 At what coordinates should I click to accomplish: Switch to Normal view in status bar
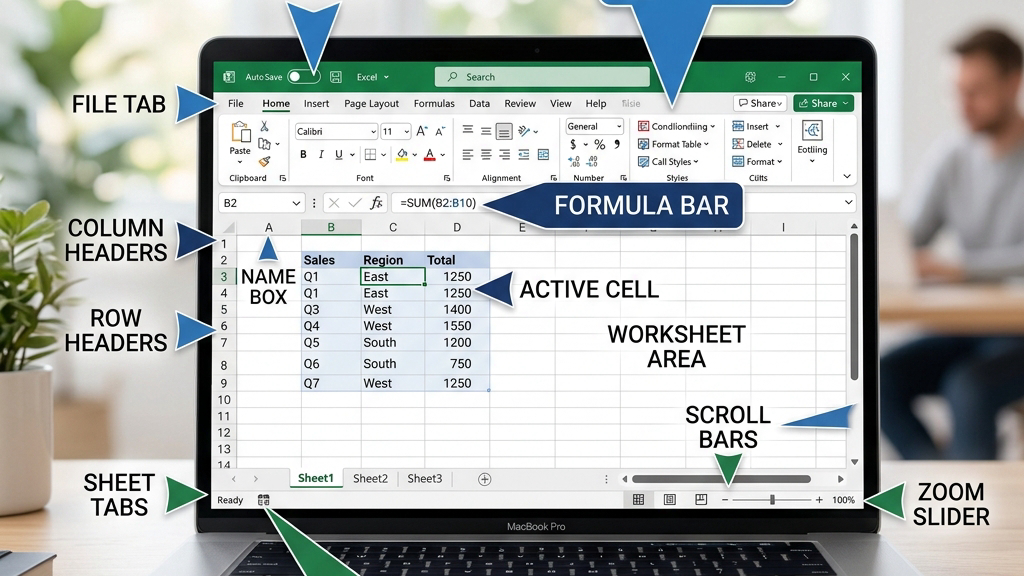click(638, 500)
